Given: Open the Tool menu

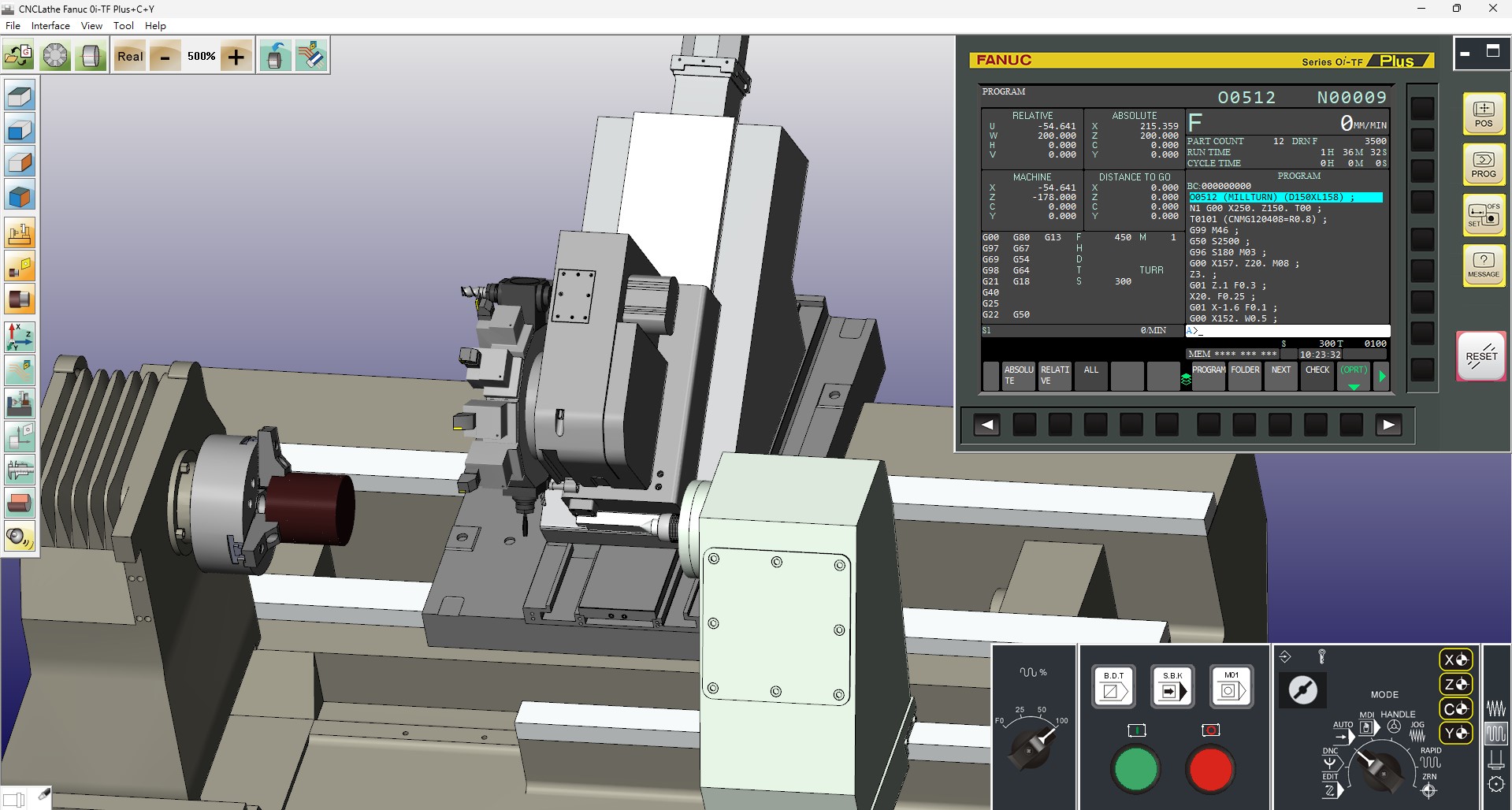Looking at the screenshot, I should coord(123,25).
